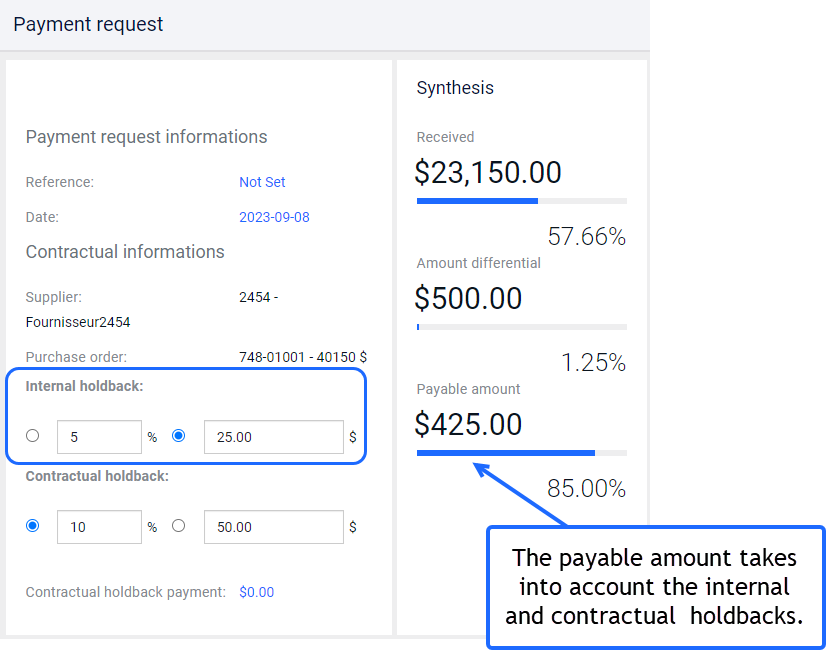Click the Amount differential progress bar
The width and height of the screenshot is (828, 652).
click(x=522, y=327)
